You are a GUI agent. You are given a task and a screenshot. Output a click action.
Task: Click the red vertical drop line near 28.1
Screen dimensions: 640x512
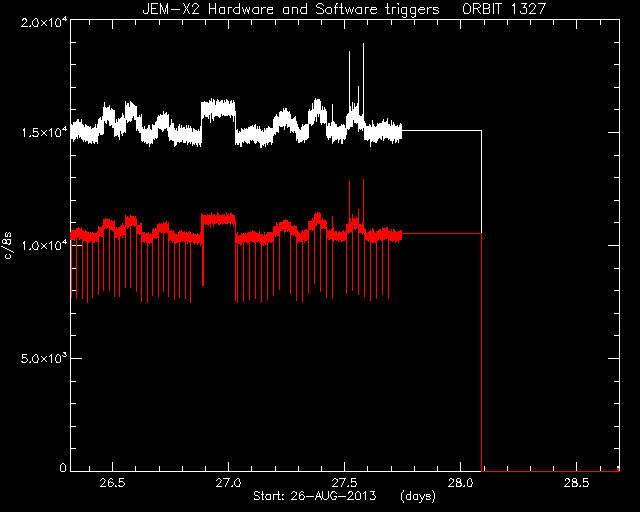(x=482, y=351)
